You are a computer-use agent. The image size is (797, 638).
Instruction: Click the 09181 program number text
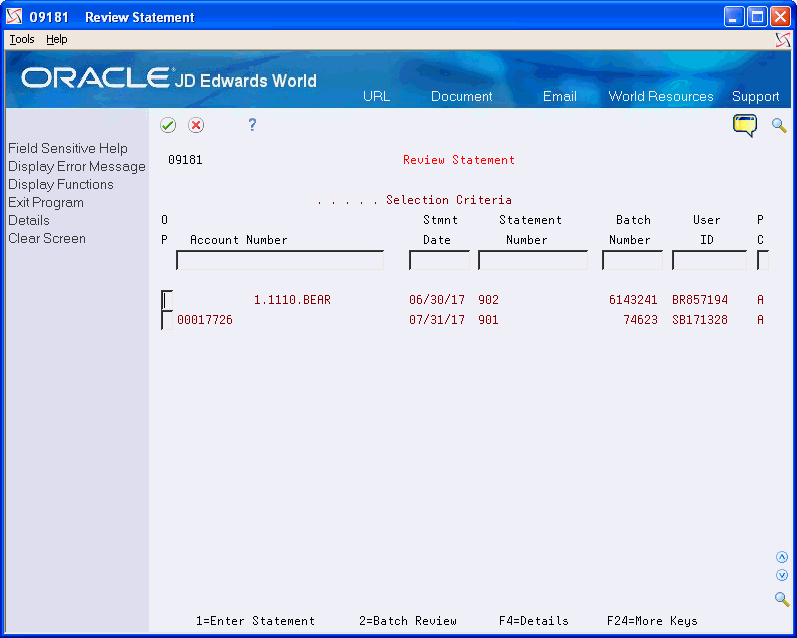pyautogui.click(x=185, y=160)
